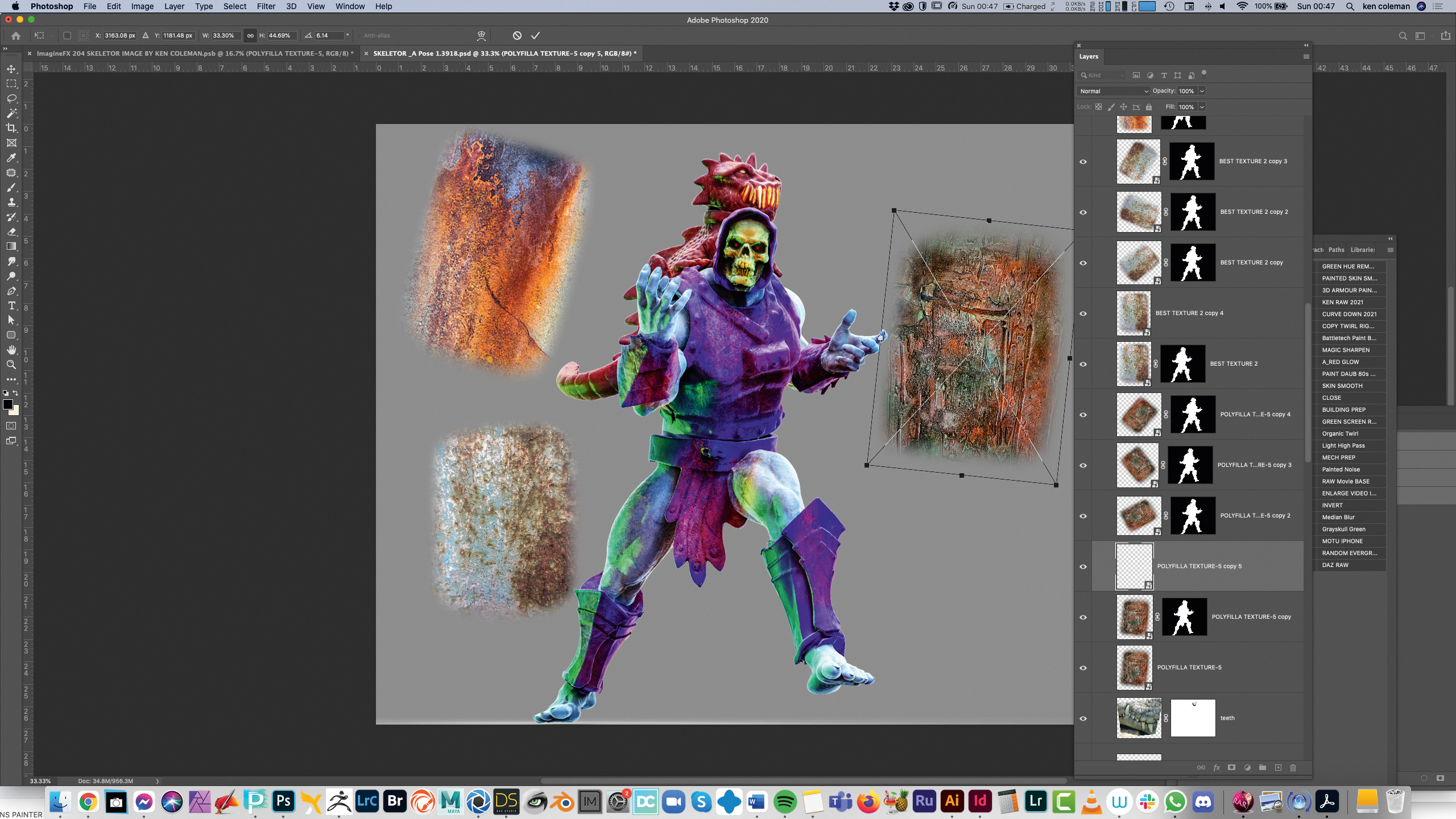Hide the BEST TEXTURE 2 copy 3 layer
1456x819 pixels.
(x=1083, y=162)
